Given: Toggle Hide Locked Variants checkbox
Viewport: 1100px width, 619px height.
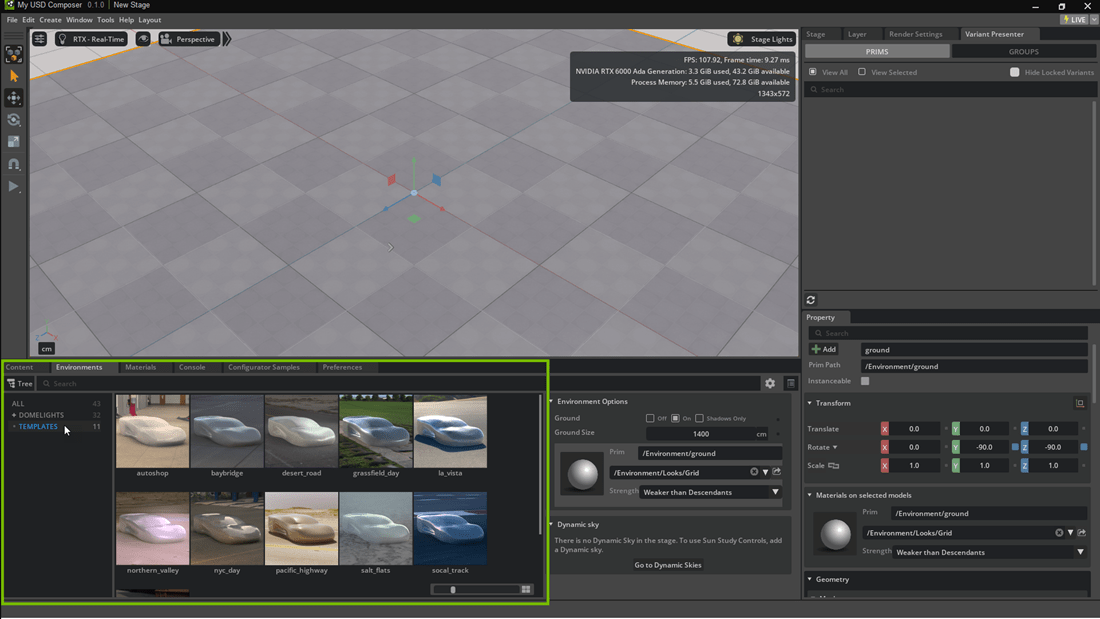Looking at the screenshot, I should pos(1014,72).
